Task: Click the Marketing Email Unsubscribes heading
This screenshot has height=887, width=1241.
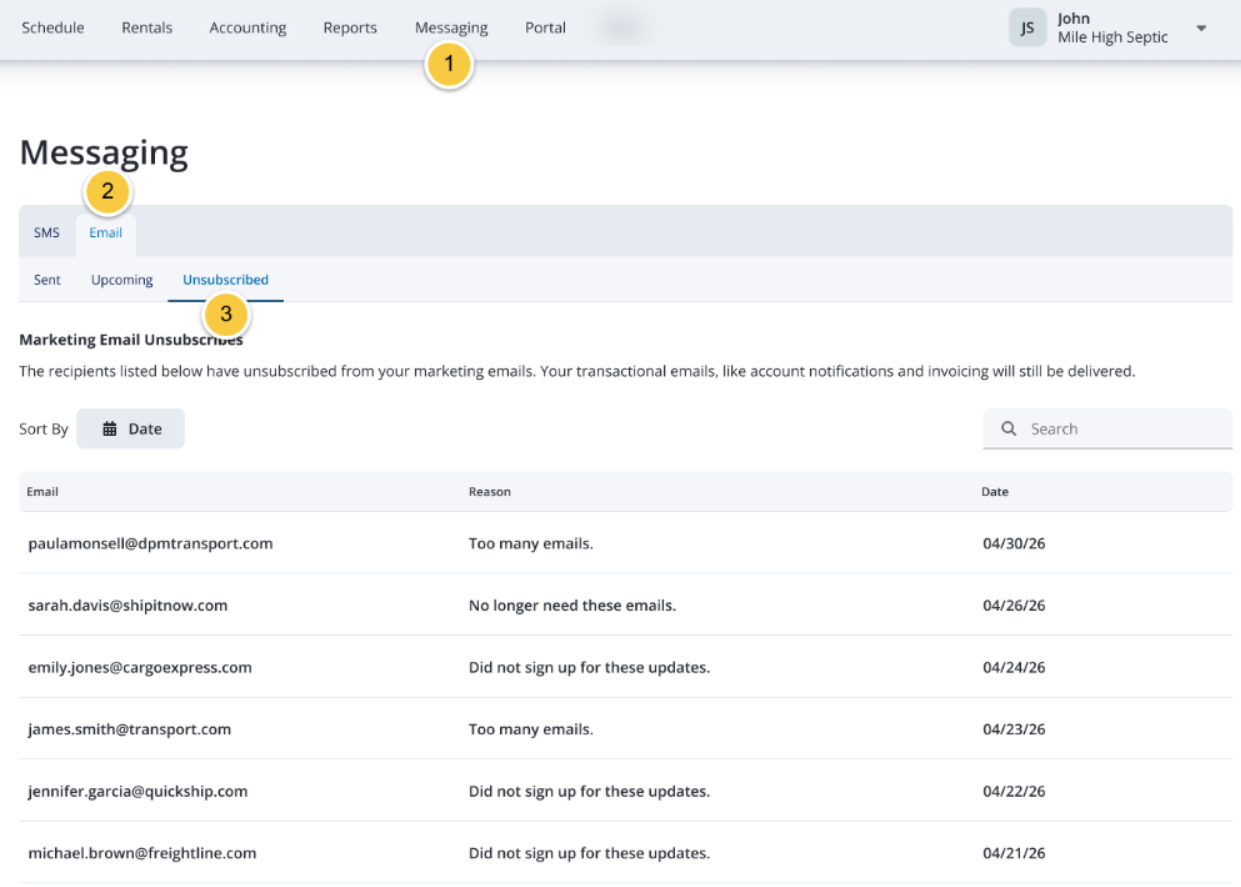Action: point(131,340)
